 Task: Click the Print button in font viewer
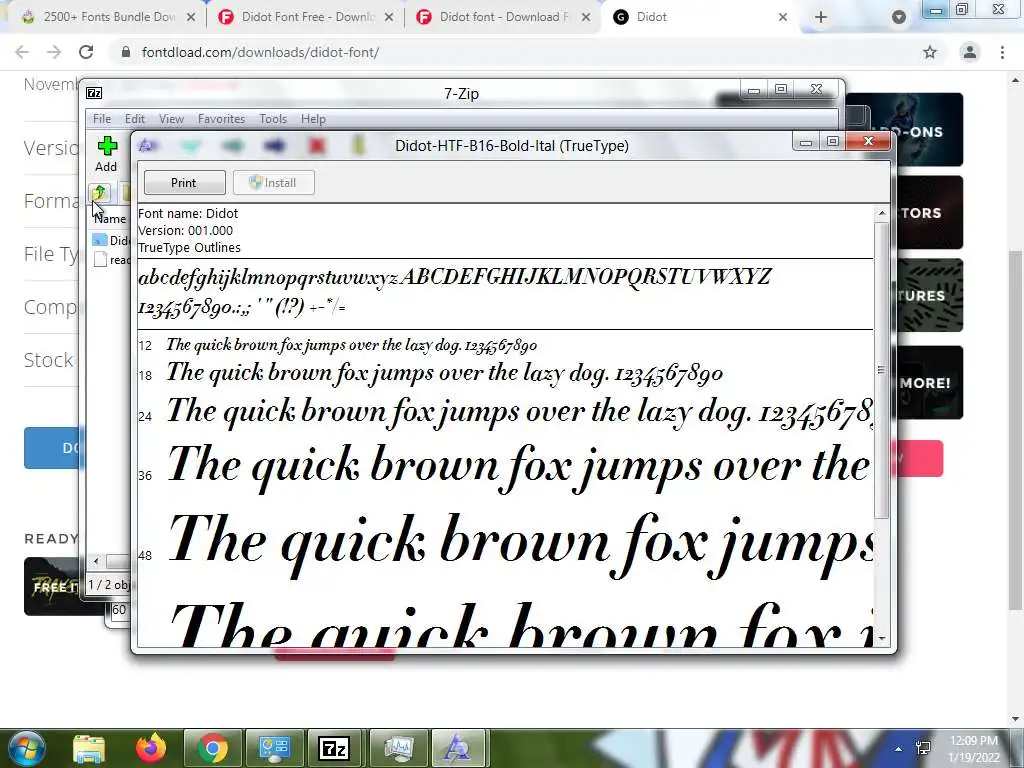point(184,183)
